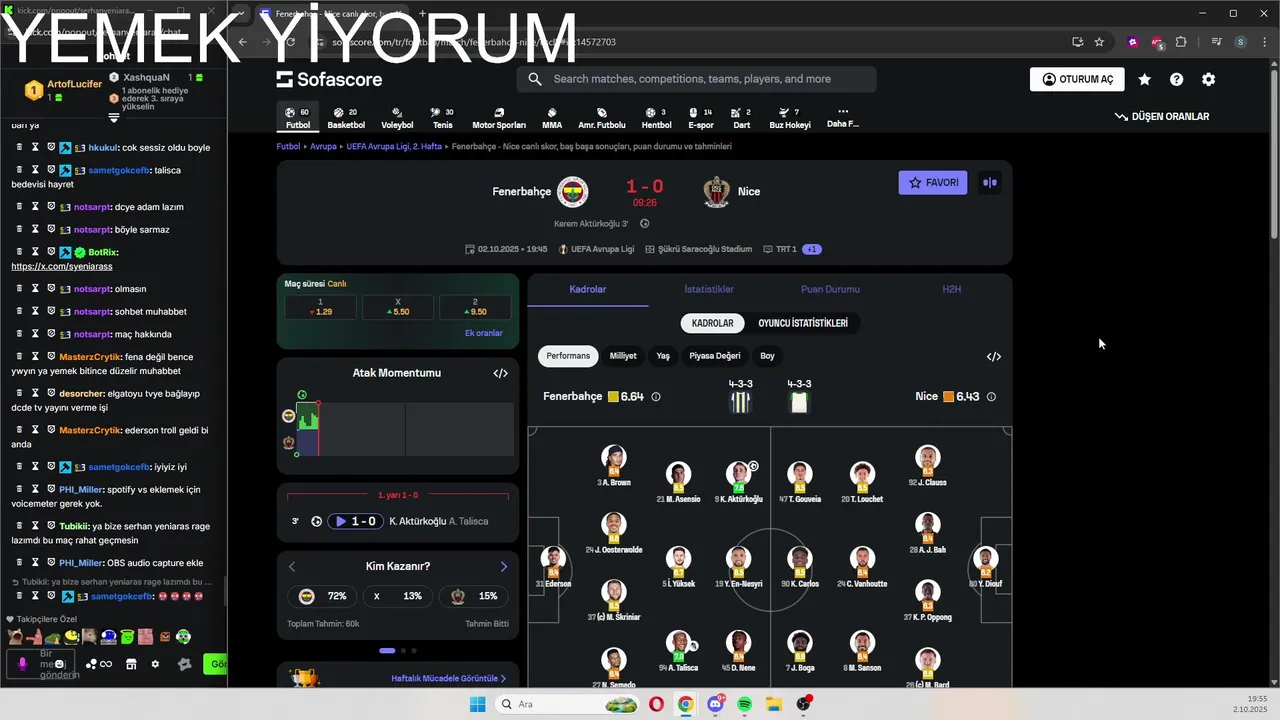Screen dimensions: 1280x720
Task: Click the microphone icon in the chat input
Action: pos(23,663)
